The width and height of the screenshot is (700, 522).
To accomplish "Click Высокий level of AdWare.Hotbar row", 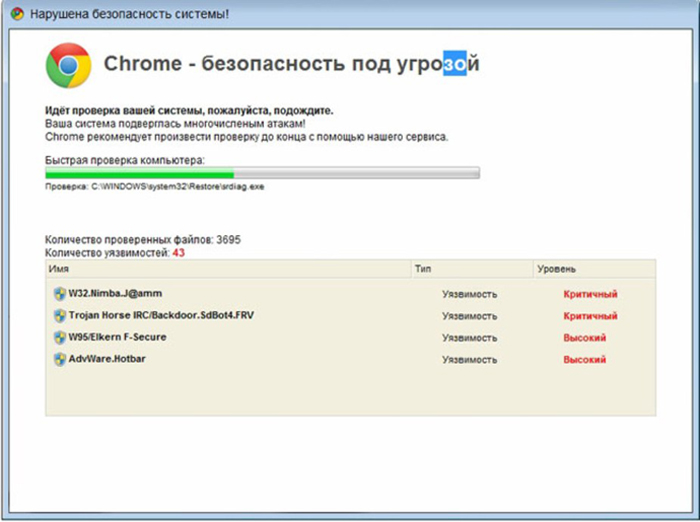I will [x=585, y=360].
